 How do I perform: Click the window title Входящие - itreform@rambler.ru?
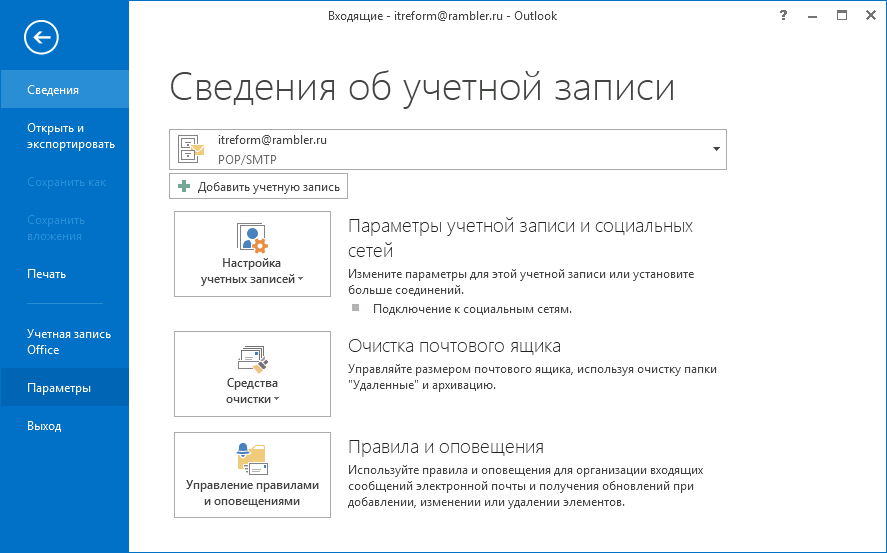(x=415, y=16)
